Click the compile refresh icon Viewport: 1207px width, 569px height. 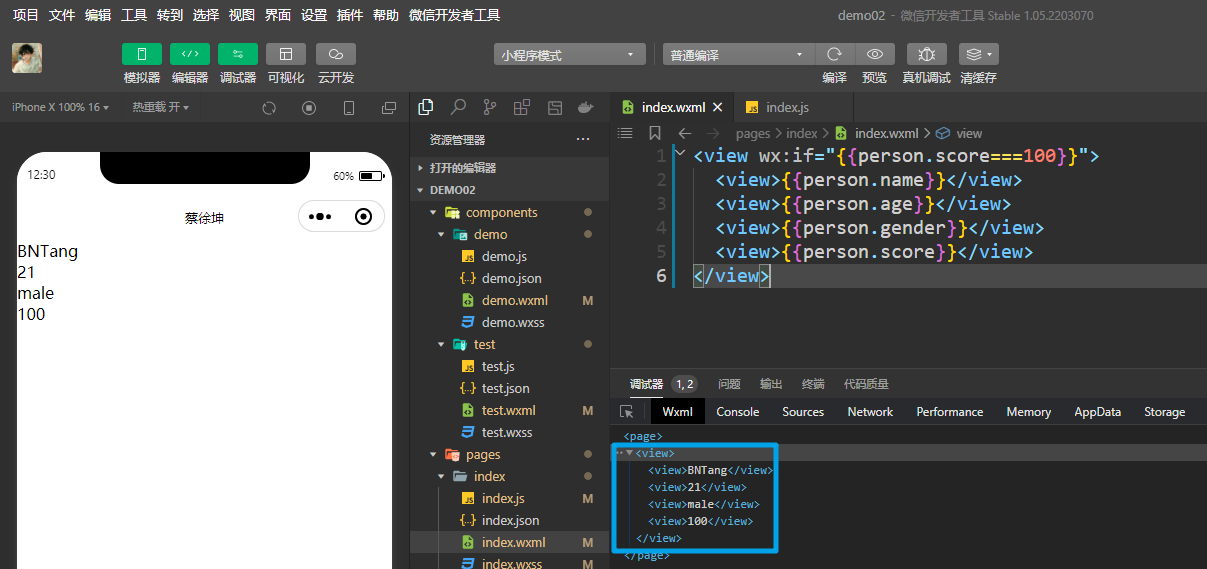coord(835,54)
